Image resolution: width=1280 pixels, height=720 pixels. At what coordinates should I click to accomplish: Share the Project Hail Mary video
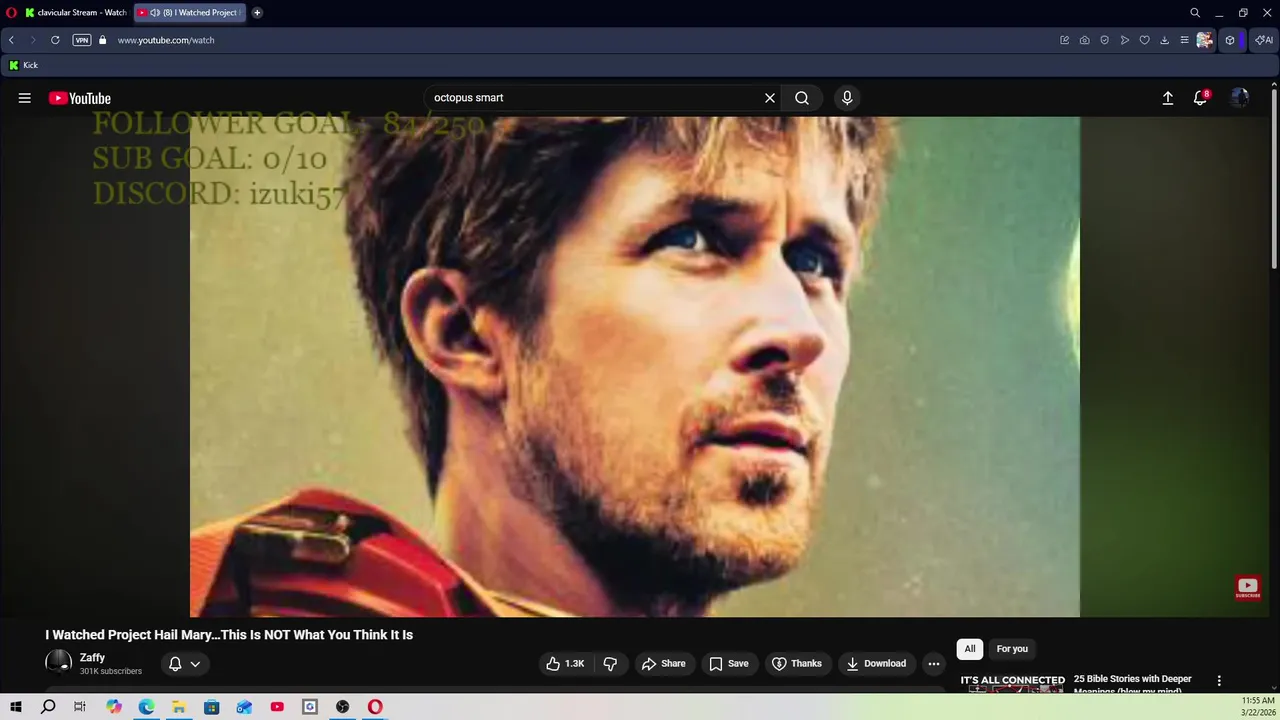point(664,663)
